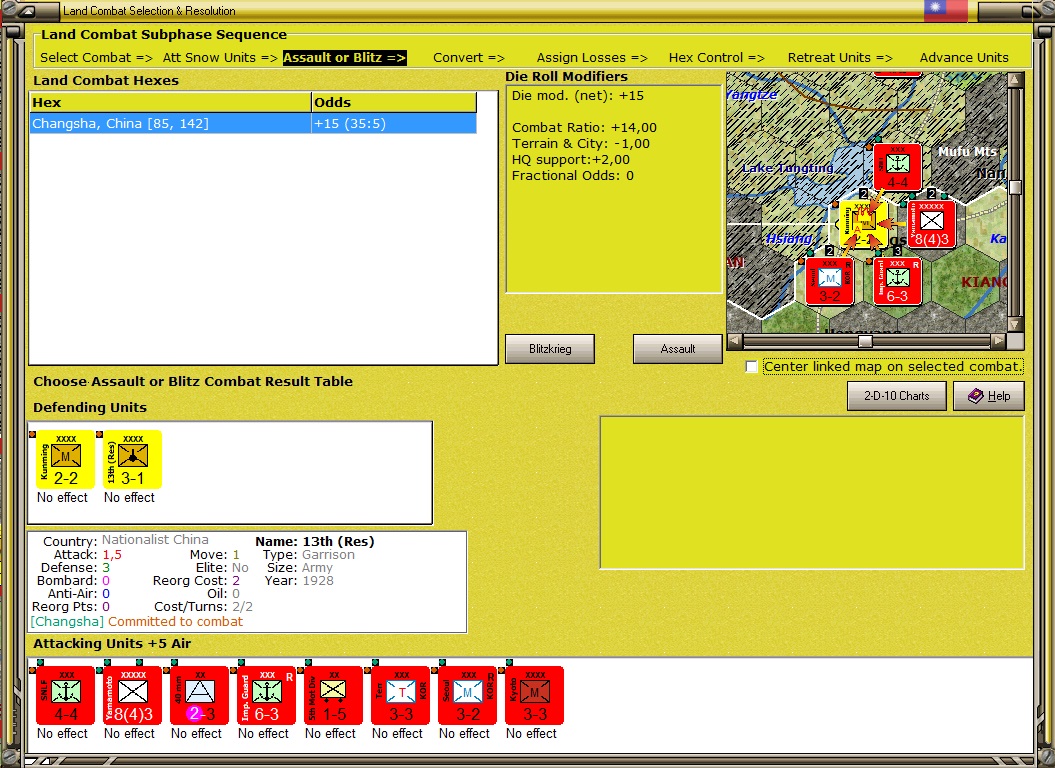Select the Ten 3-3 attacking unit counter
Screen dimensions: 1055x768
[400, 695]
